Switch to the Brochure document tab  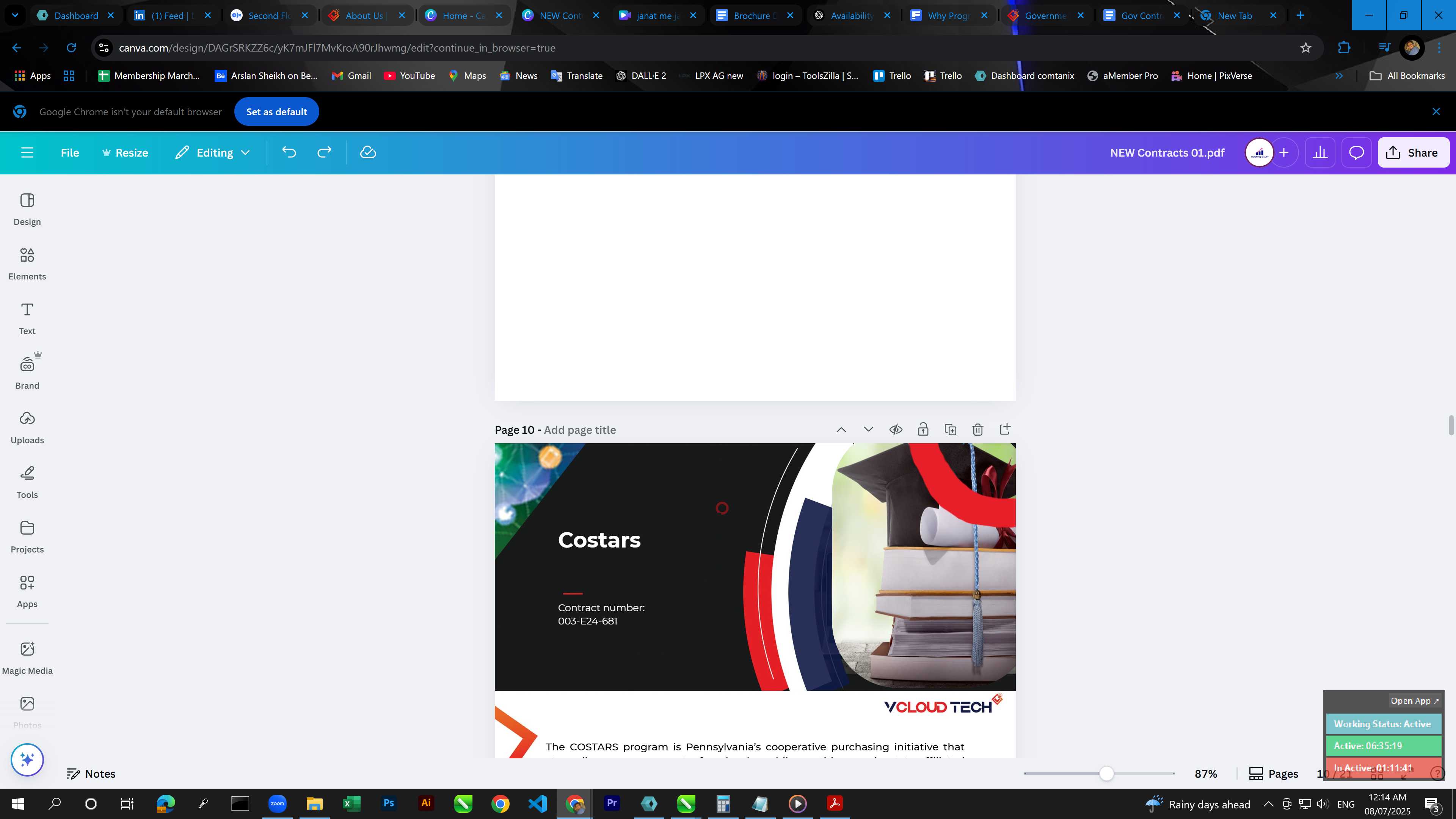(x=755, y=15)
